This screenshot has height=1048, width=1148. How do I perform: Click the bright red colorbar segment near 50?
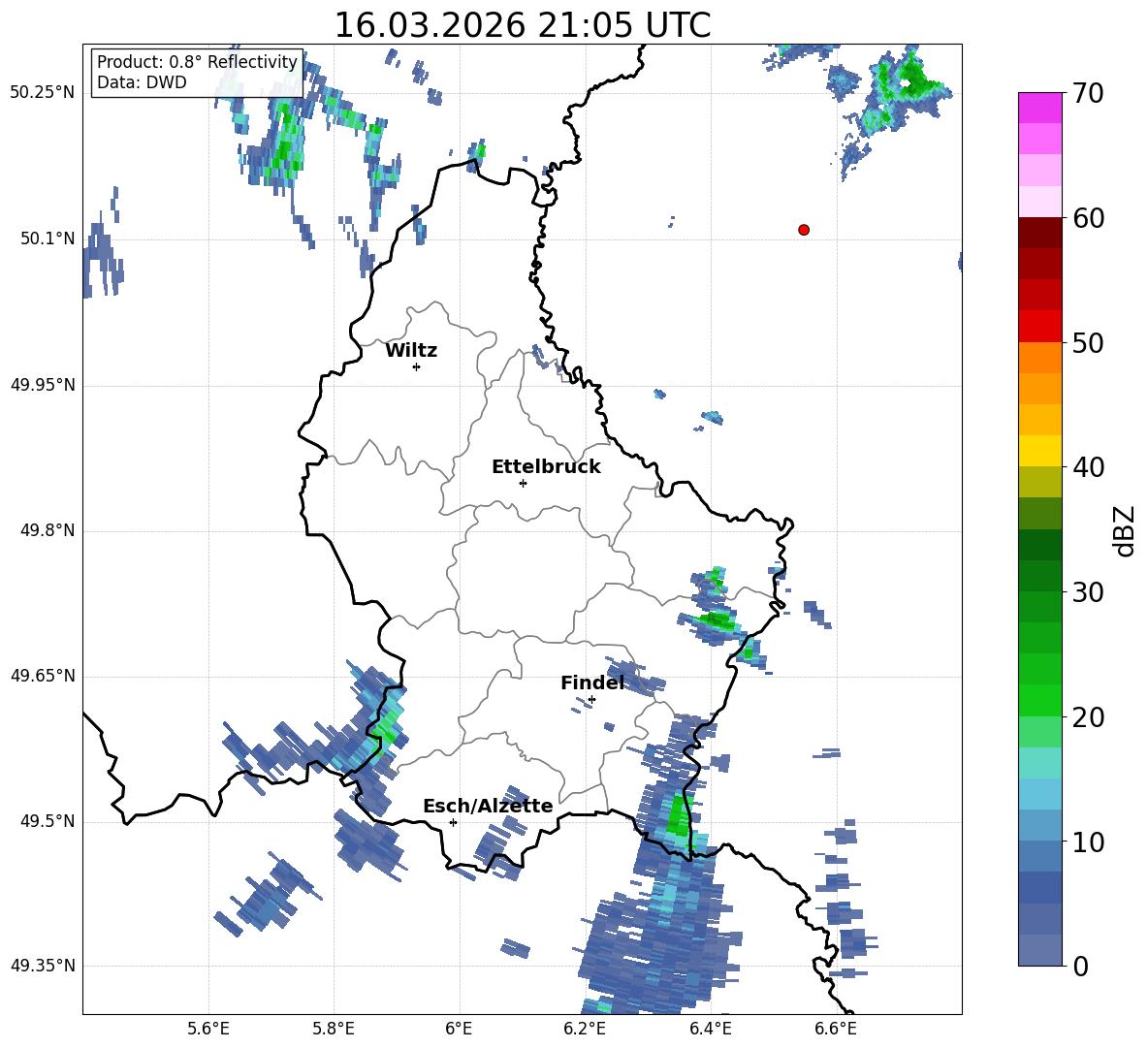[x=1039, y=326]
